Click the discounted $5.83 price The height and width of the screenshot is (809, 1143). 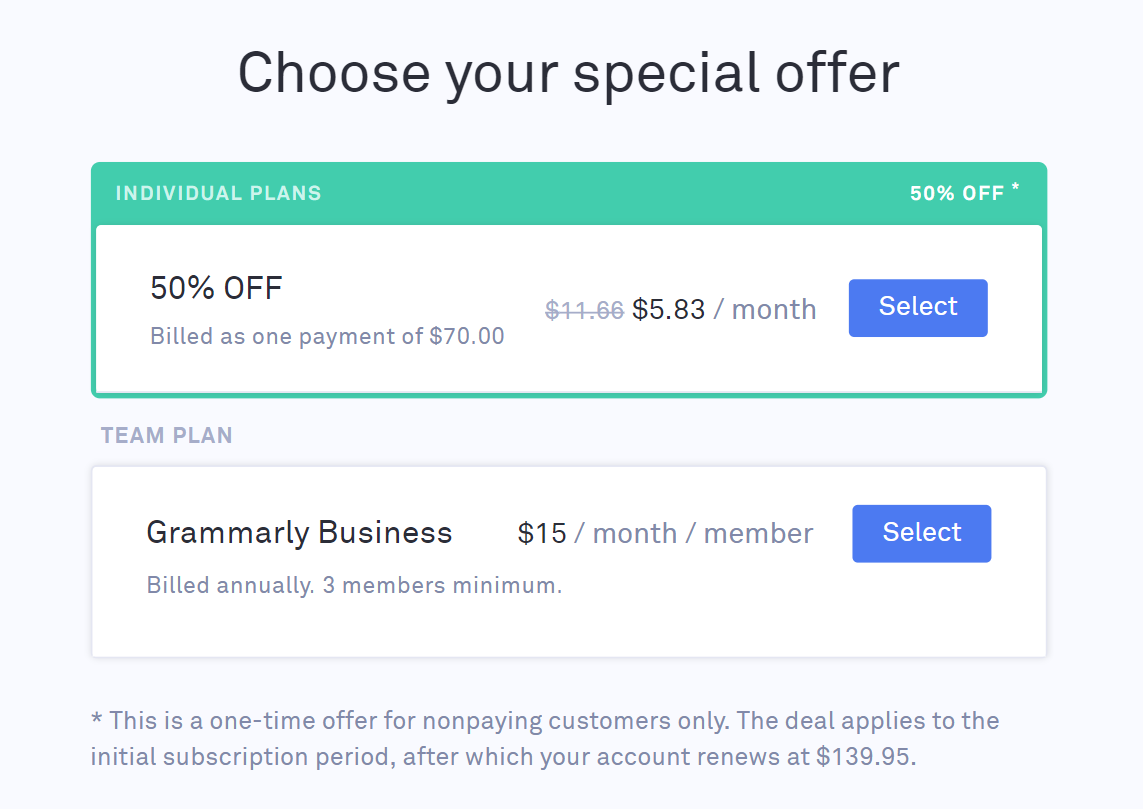[x=668, y=310]
